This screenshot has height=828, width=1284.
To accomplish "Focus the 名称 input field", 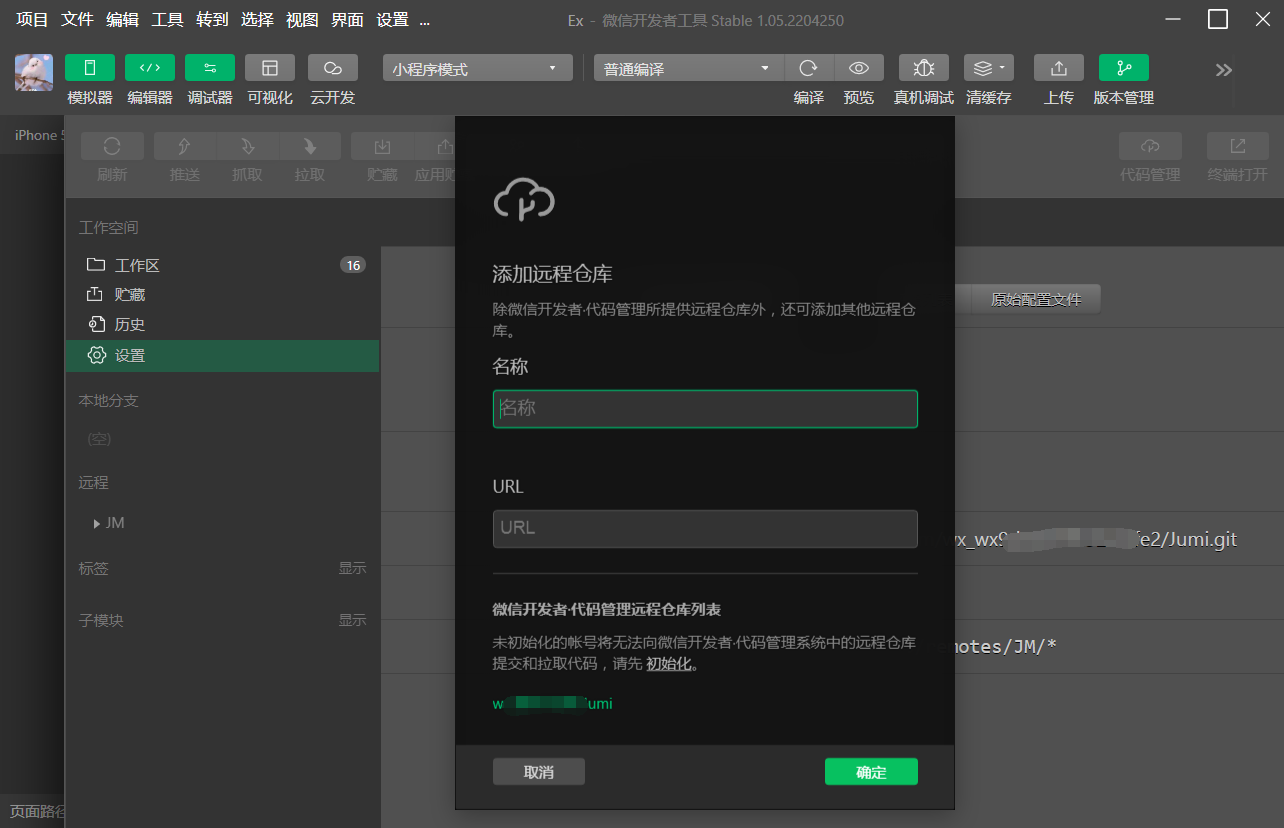I will [x=705, y=409].
